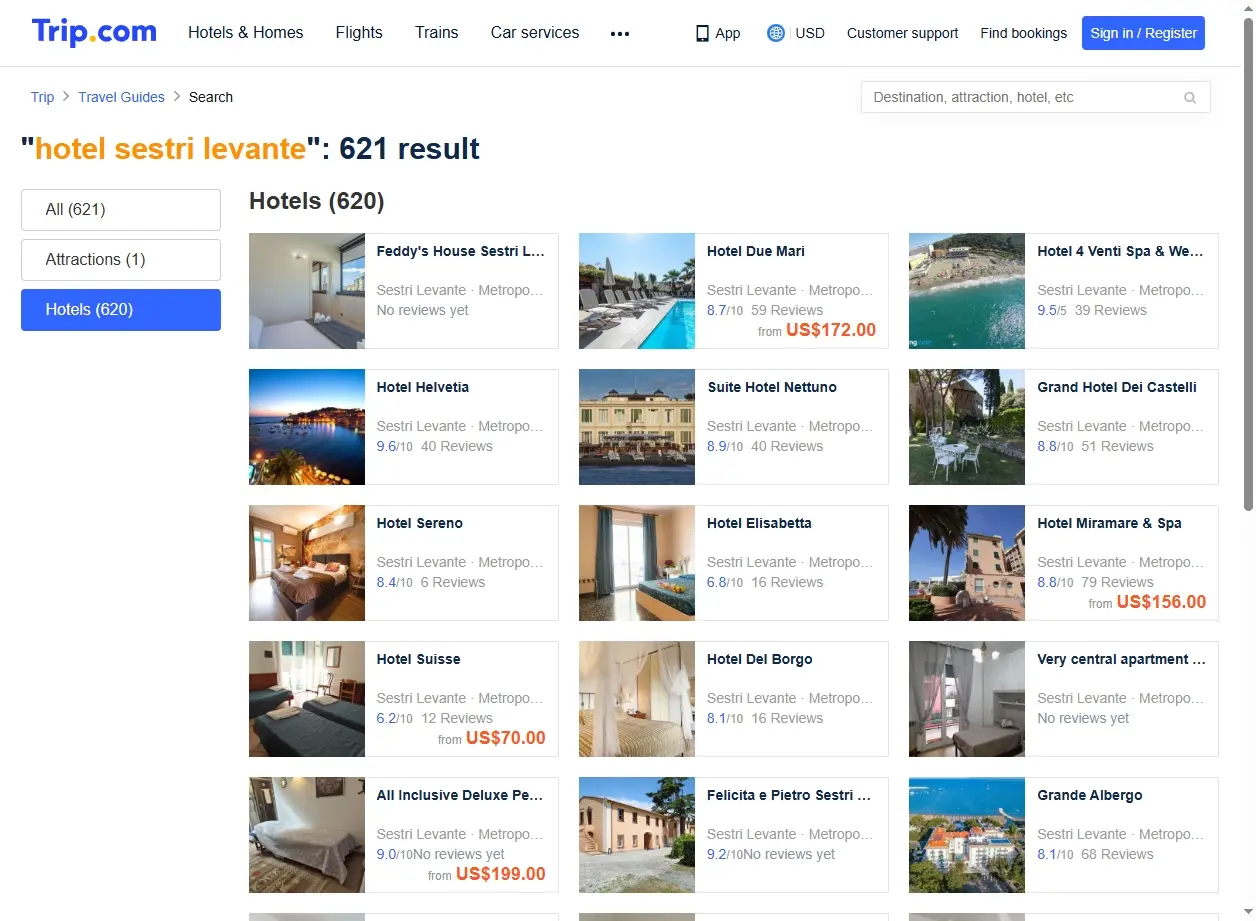The width and height of the screenshot is (1256, 921).
Task: Click Hotel Helvetia's 40 Reviews text
Action: tap(457, 446)
